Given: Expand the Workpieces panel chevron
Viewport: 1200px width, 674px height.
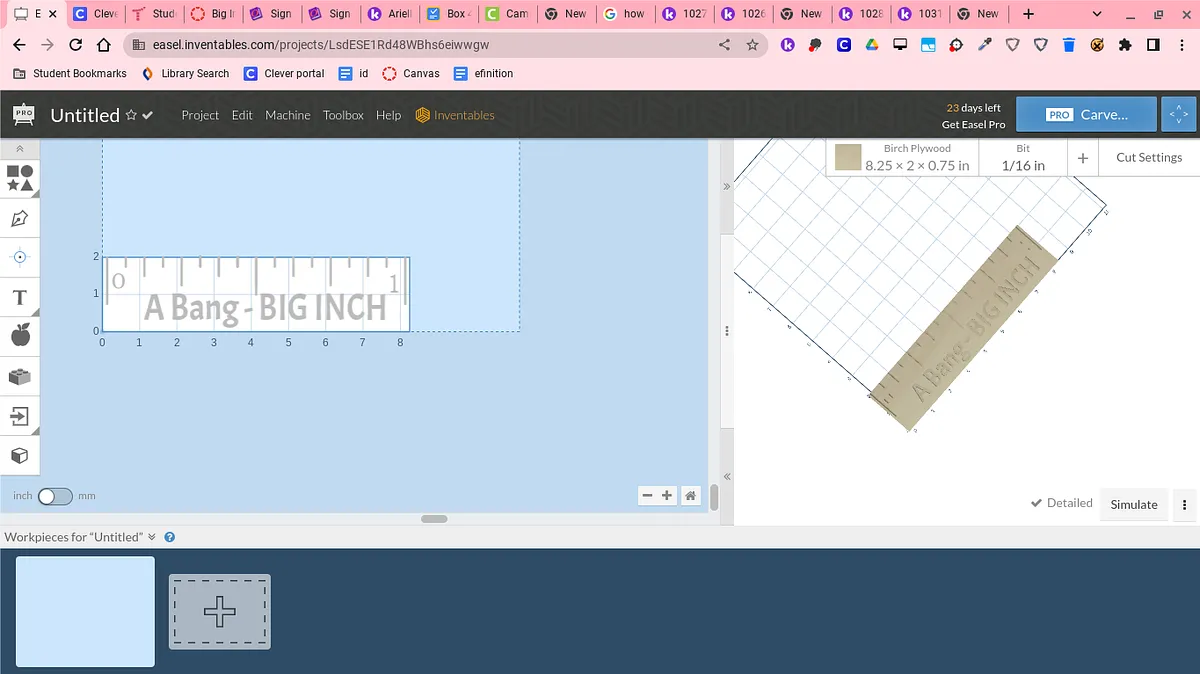Looking at the screenshot, I should (152, 537).
